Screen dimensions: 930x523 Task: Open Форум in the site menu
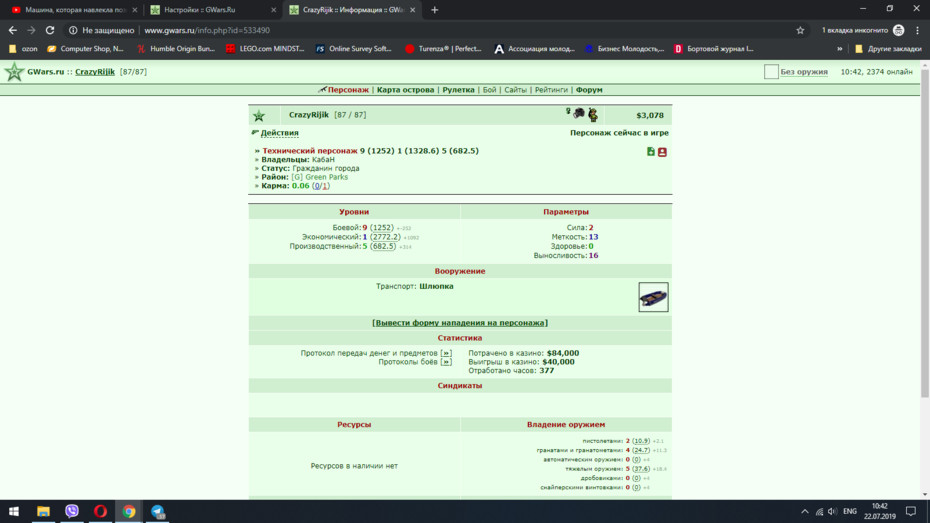589,90
